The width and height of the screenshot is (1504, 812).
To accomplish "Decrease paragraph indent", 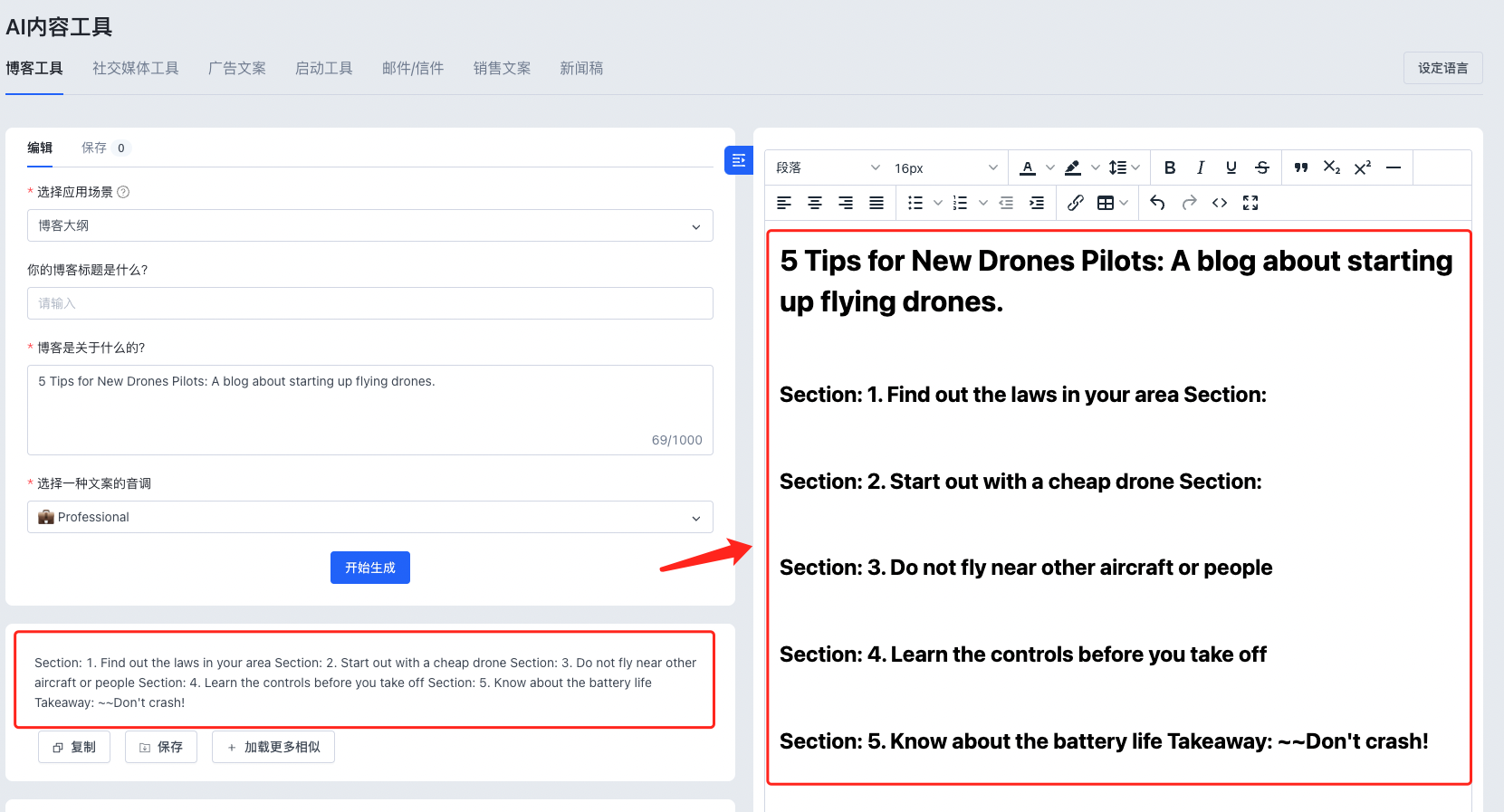I will point(1006,203).
